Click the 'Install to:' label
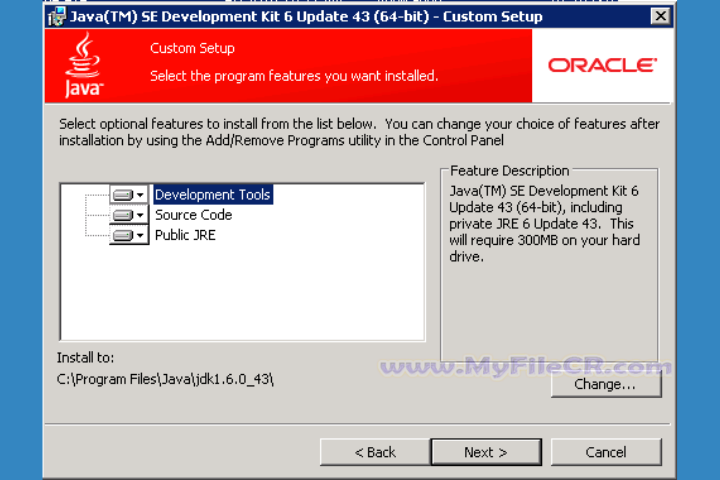 tap(85, 358)
